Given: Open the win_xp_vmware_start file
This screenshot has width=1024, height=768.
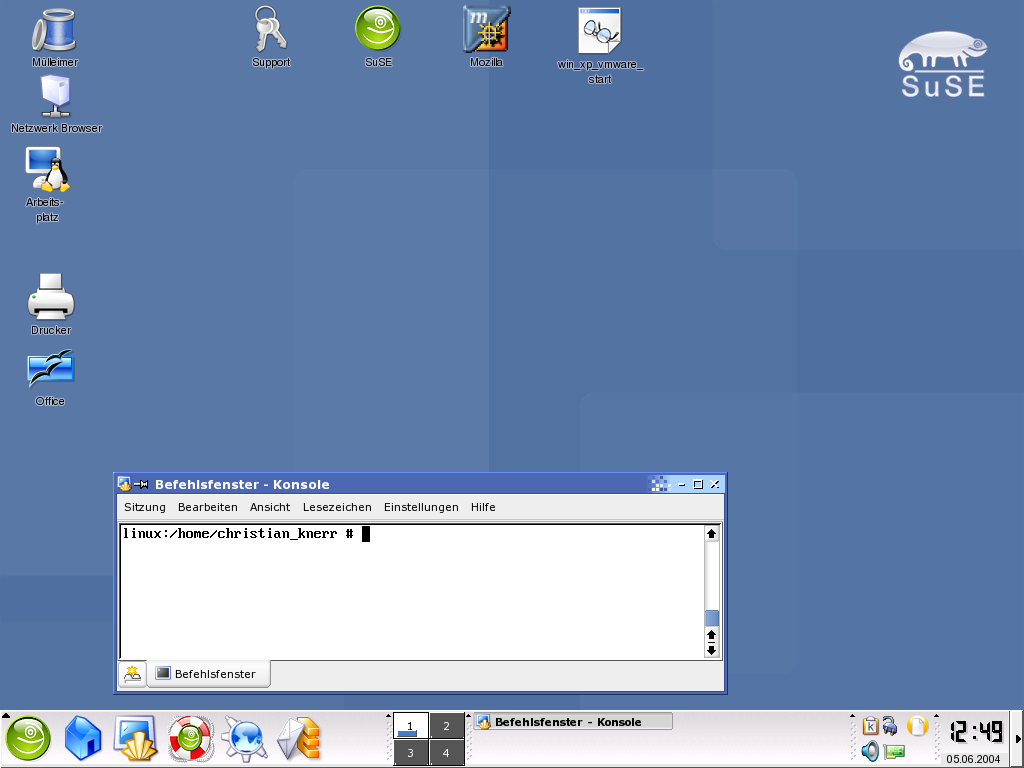Looking at the screenshot, I should 600,32.
